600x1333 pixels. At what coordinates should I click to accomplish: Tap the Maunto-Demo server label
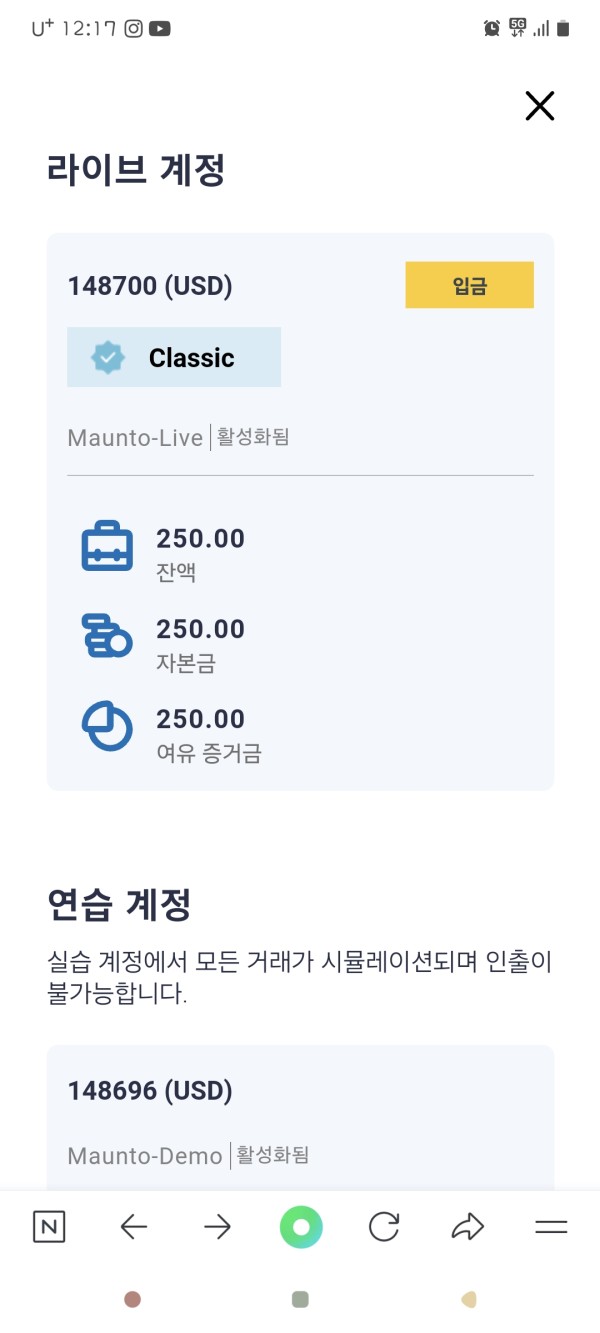click(x=145, y=1156)
